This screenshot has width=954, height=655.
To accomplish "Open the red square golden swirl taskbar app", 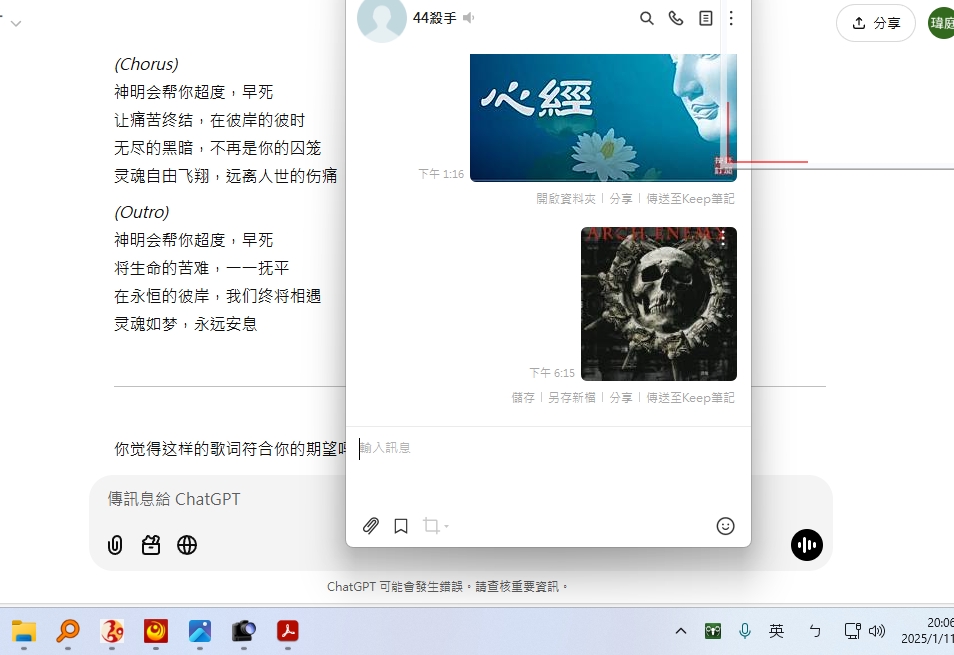I will (x=156, y=631).
